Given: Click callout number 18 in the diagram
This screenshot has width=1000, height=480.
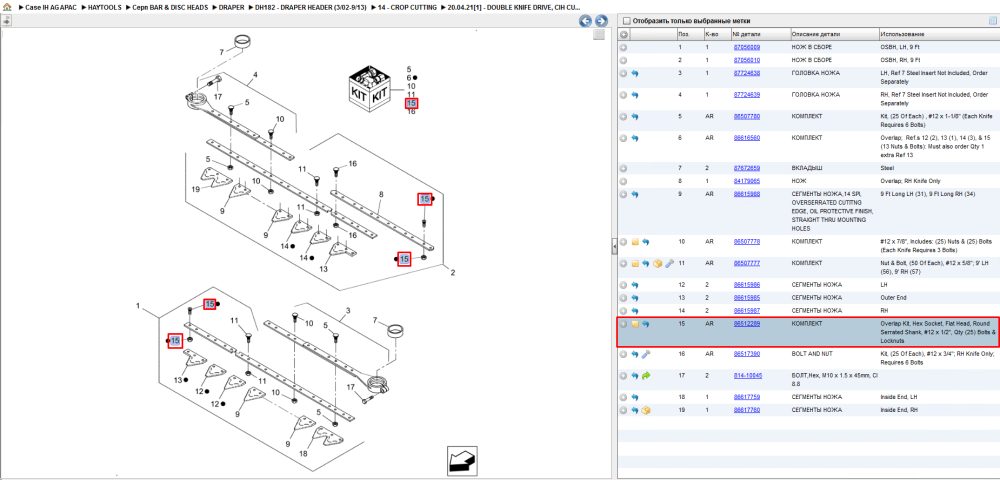Looking at the screenshot, I should pos(304,453).
